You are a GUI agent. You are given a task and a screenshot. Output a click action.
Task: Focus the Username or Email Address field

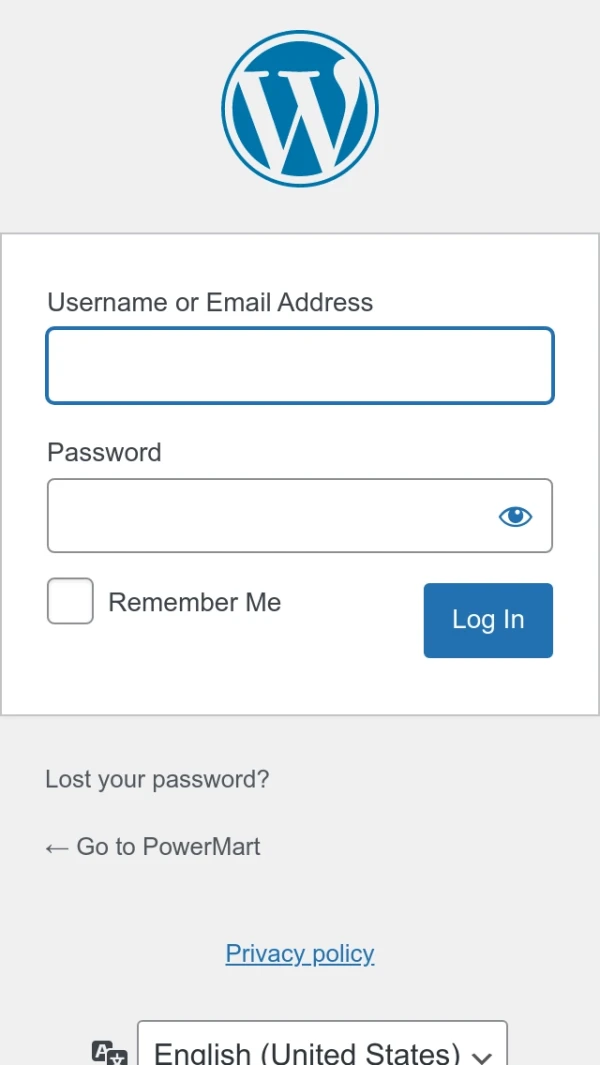pos(300,366)
